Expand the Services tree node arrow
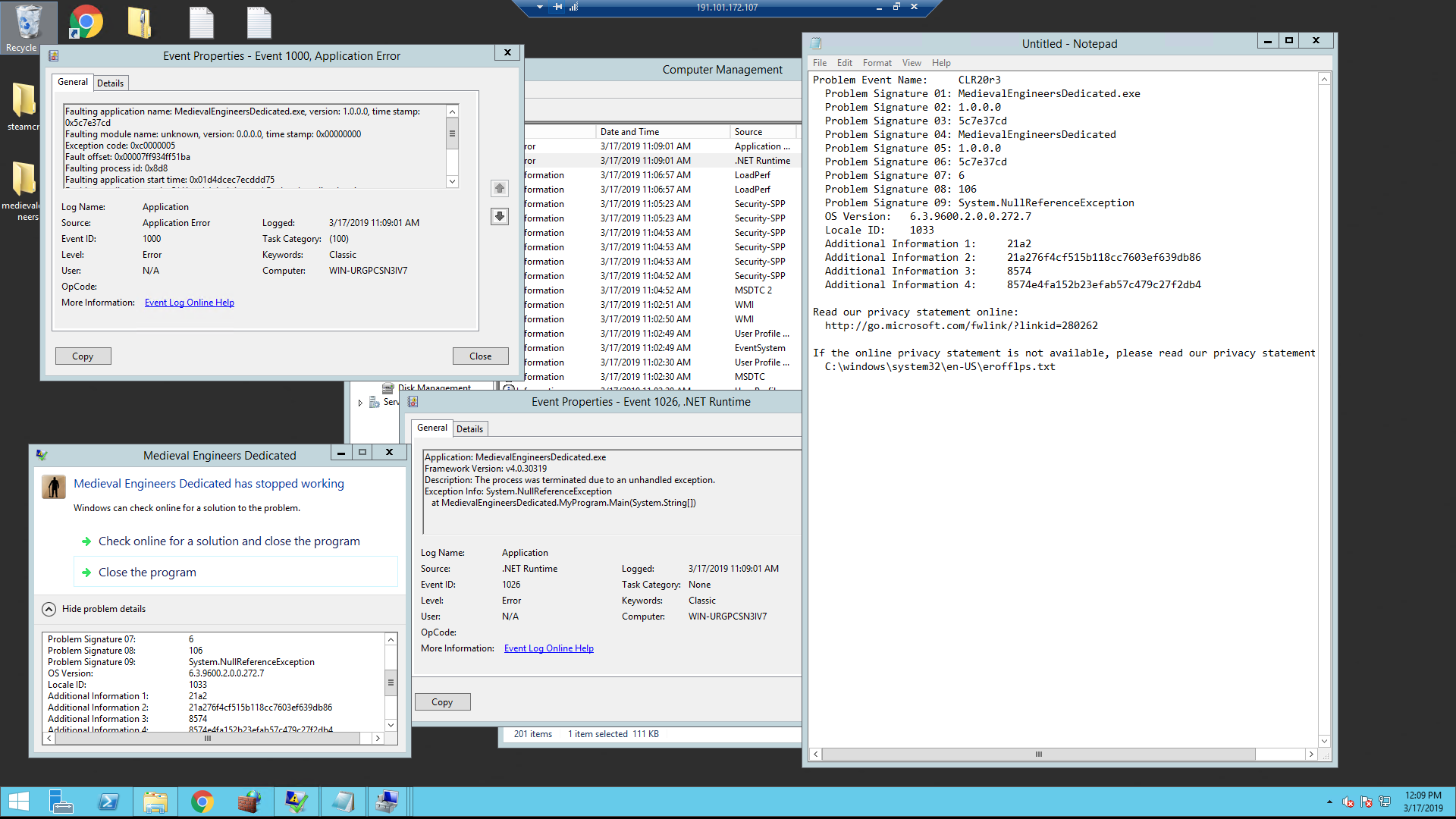Image resolution: width=1456 pixels, height=819 pixels. pyautogui.click(x=360, y=403)
